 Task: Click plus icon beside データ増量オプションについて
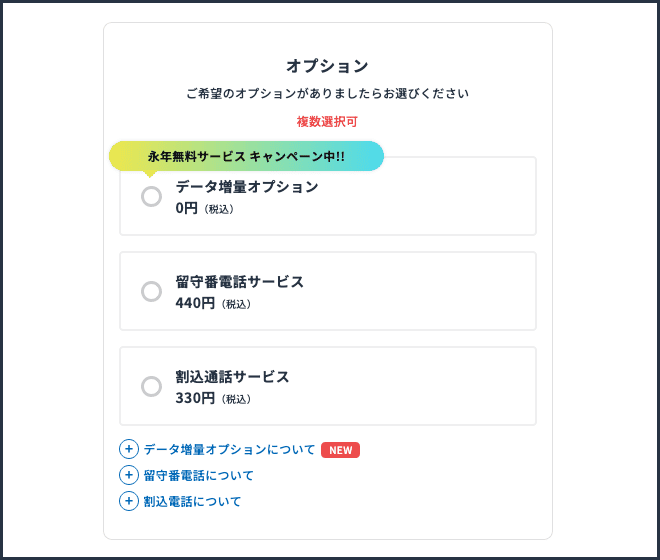click(129, 449)
